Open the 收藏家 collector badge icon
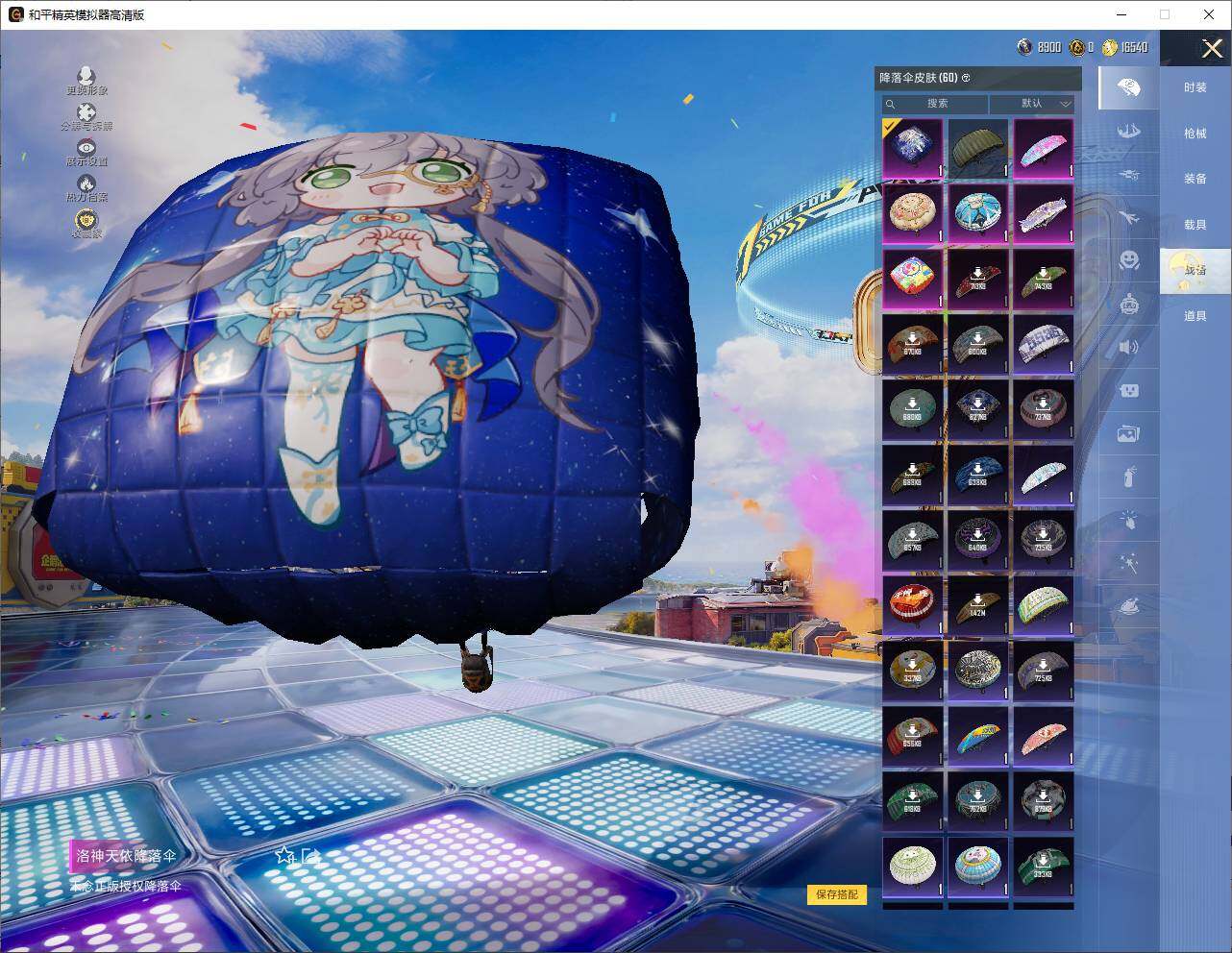Viewport: 1232px width, 953px height. pyautogui.click(x=86, y=219)
